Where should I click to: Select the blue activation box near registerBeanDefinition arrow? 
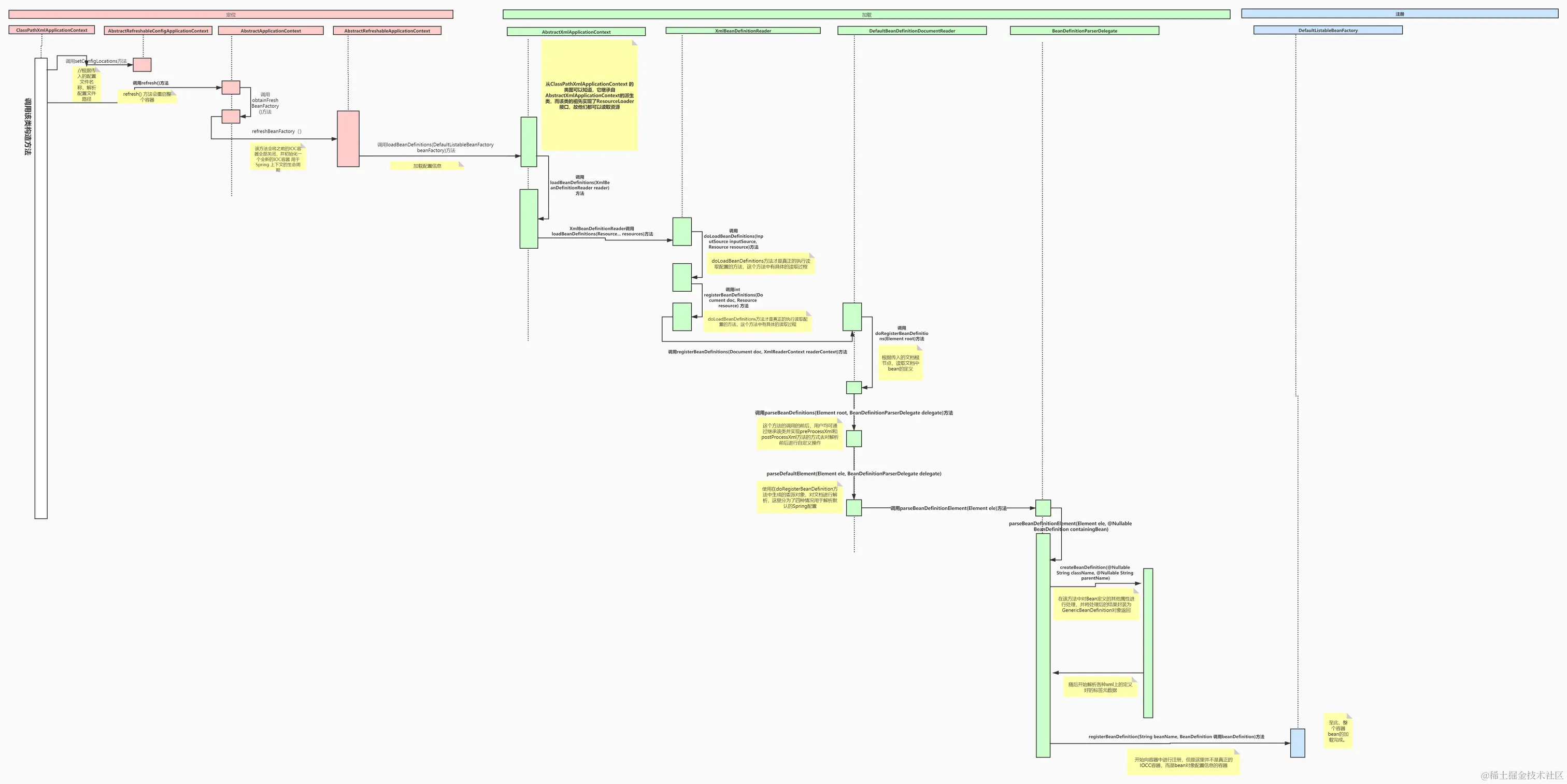tap(1298, 743)
